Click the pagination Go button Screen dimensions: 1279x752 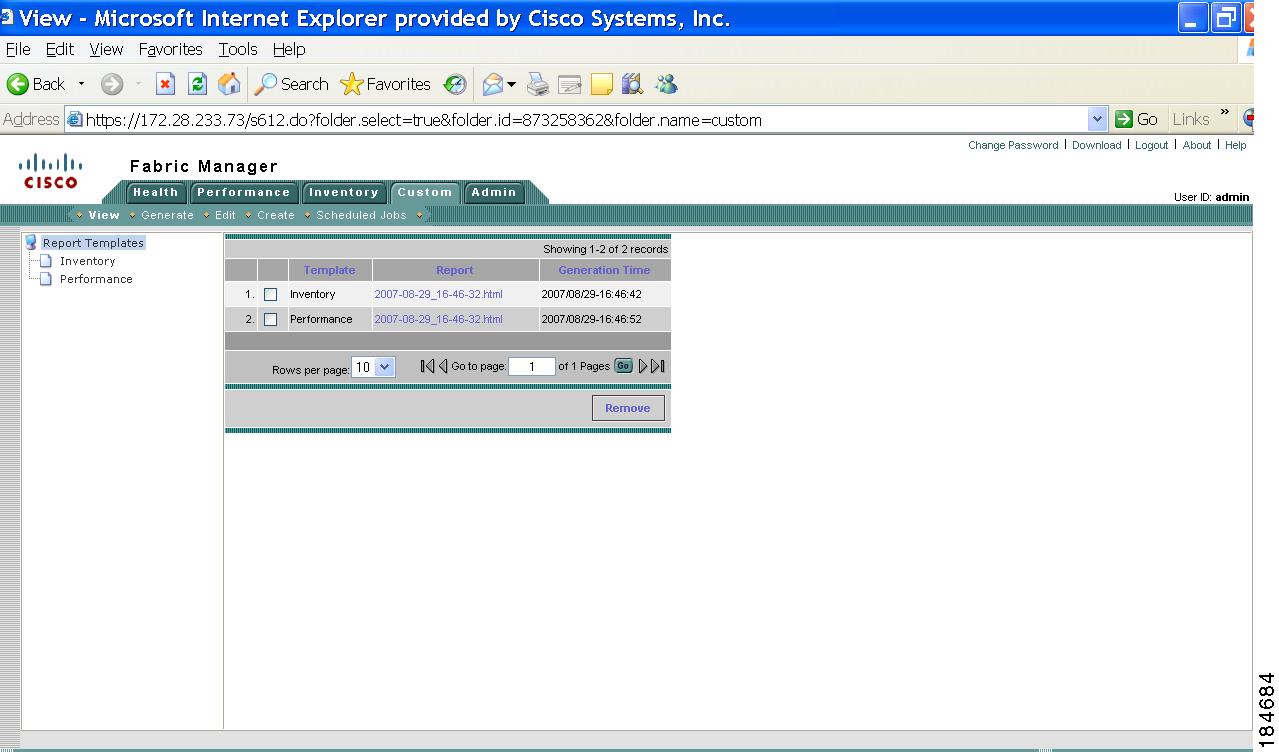click(x=623, y=366)
